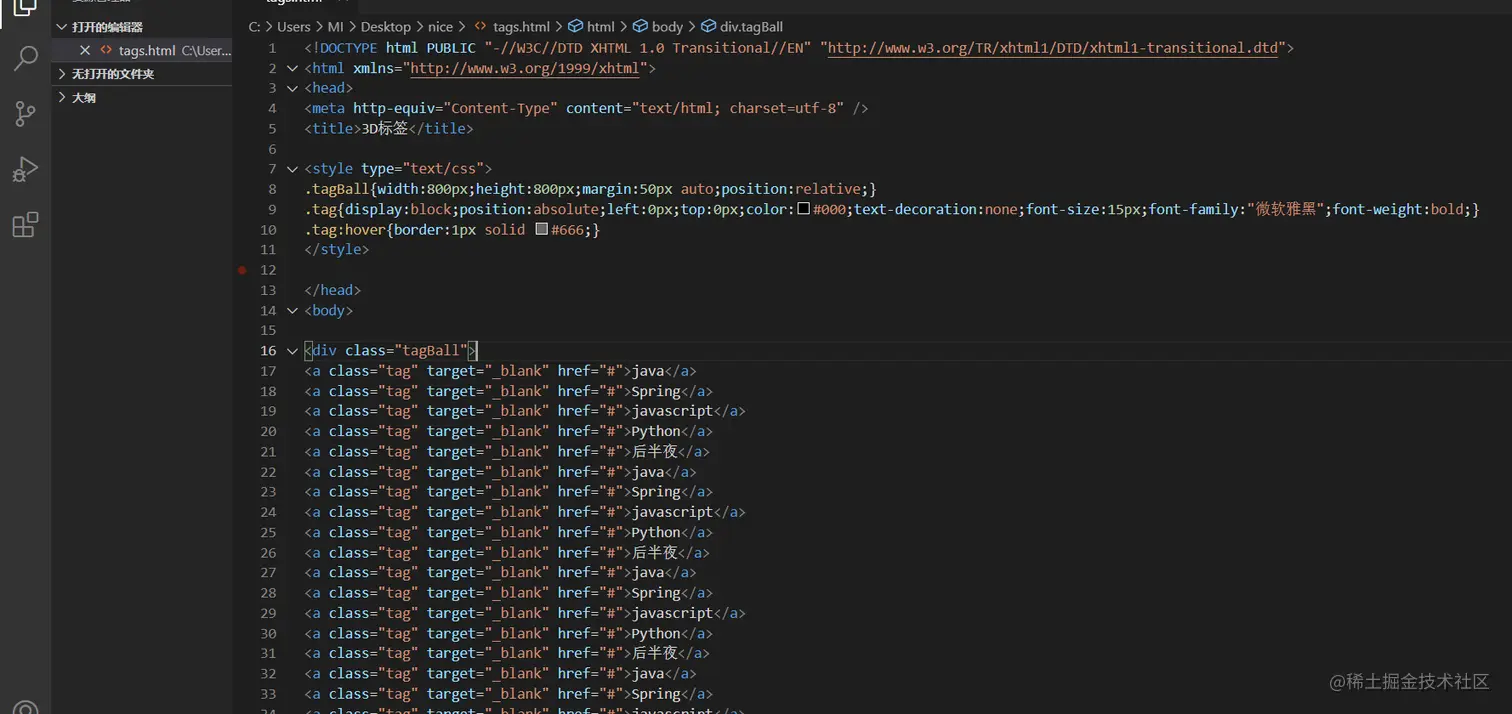Viewport: 1512px width, 714px height.
Task: Click the java text on line 17
Action: tap(647, 371)
